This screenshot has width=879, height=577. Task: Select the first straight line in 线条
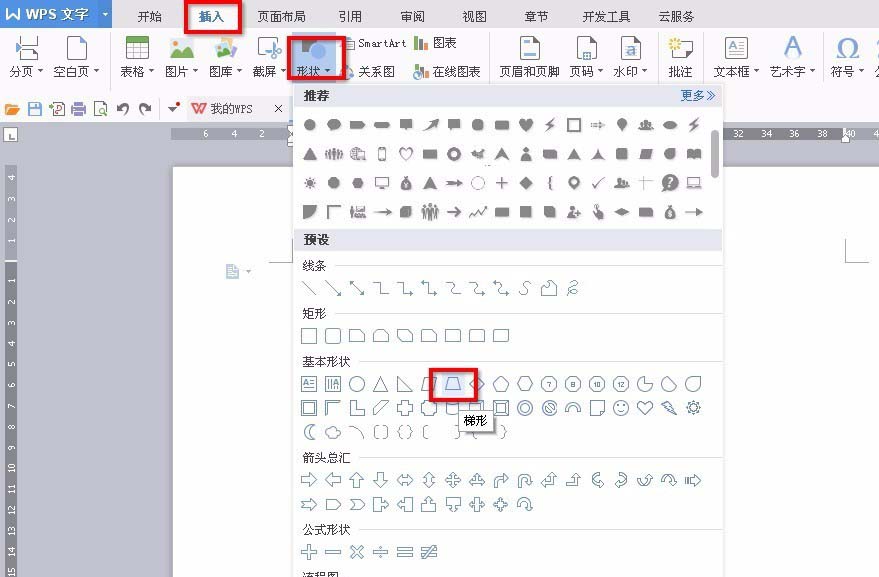click(308, 289)
